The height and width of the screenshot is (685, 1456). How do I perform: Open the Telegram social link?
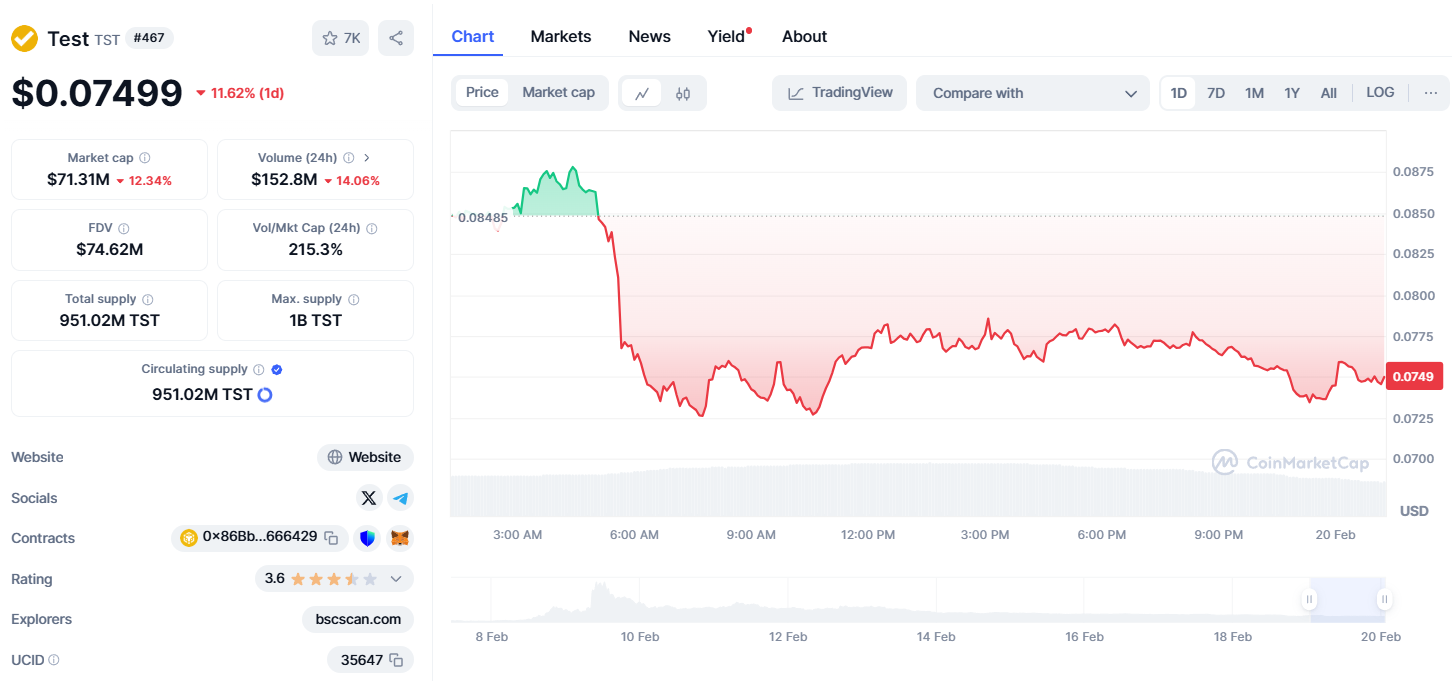(x=400, y=498)
